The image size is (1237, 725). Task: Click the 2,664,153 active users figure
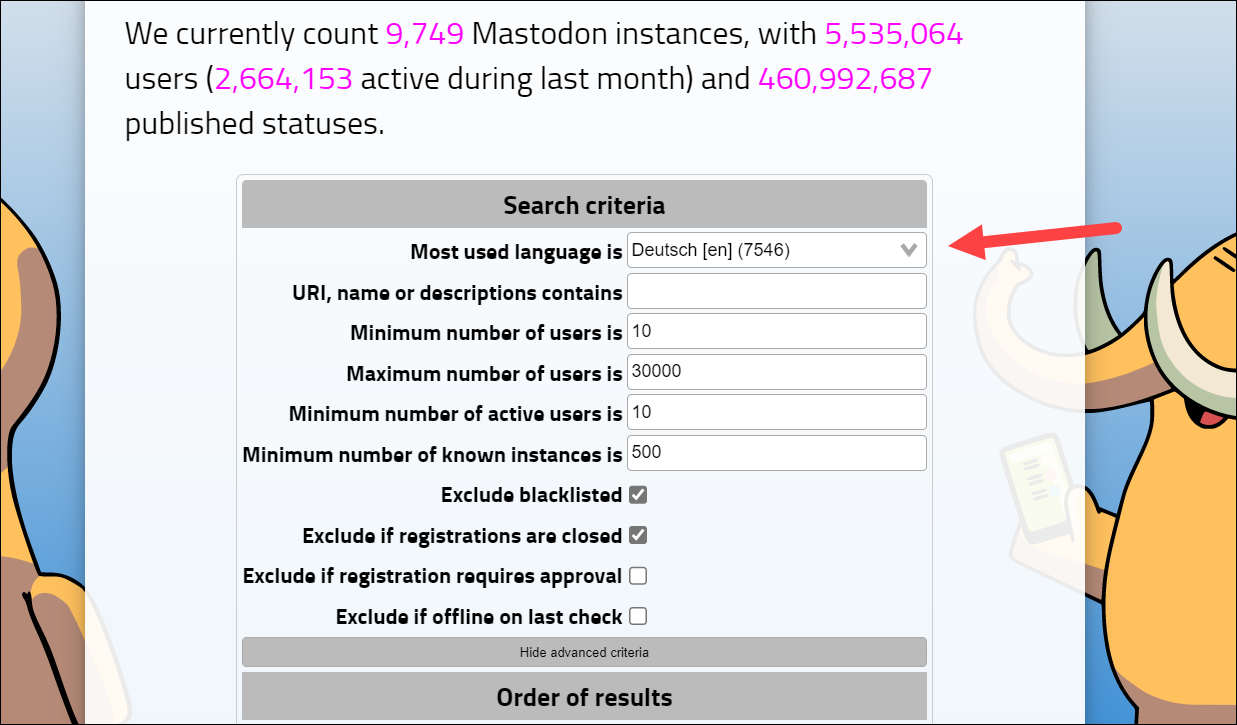pyautogui.click(x=283, y=80)
